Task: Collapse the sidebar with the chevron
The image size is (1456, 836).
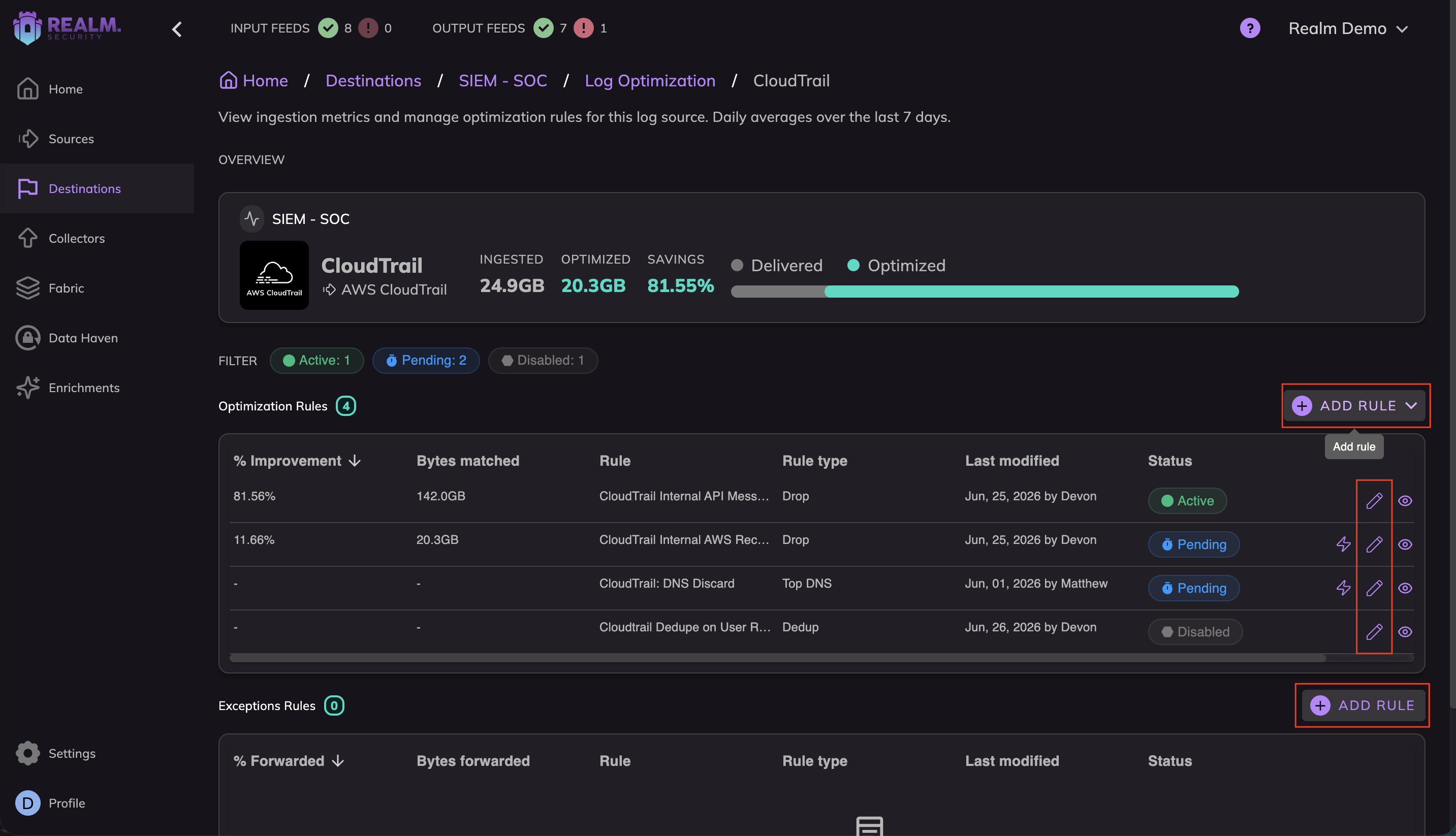Action: [x=177, y=29]
